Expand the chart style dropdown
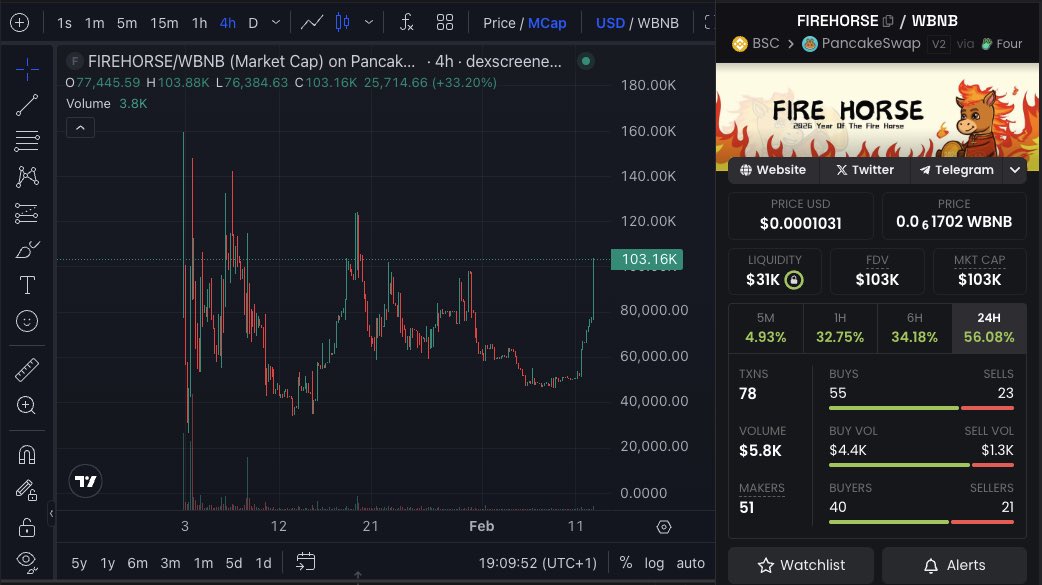This screenshot has height=585, width=1042. [x=369, y=23]
